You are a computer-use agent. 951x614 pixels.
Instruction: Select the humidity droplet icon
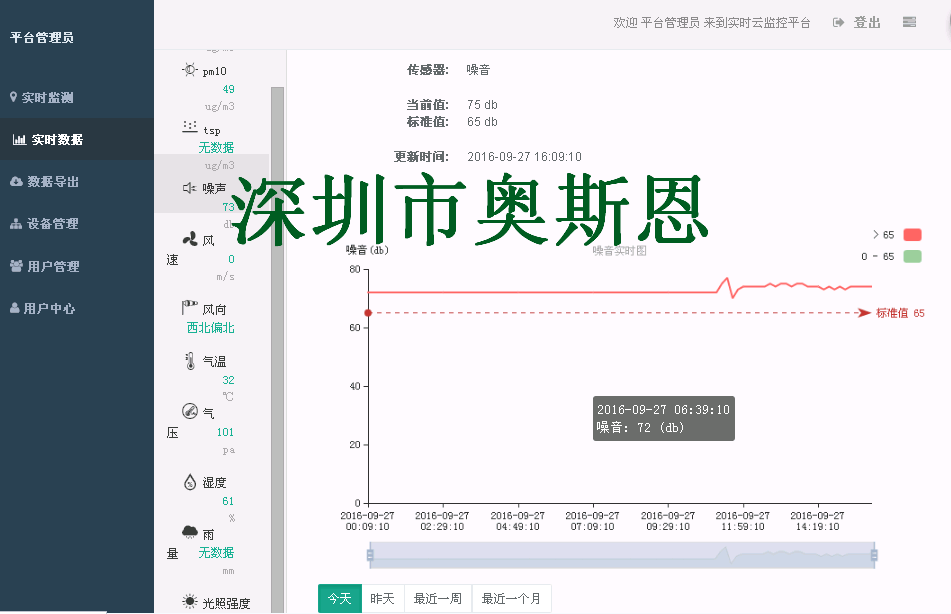point(190,482)
